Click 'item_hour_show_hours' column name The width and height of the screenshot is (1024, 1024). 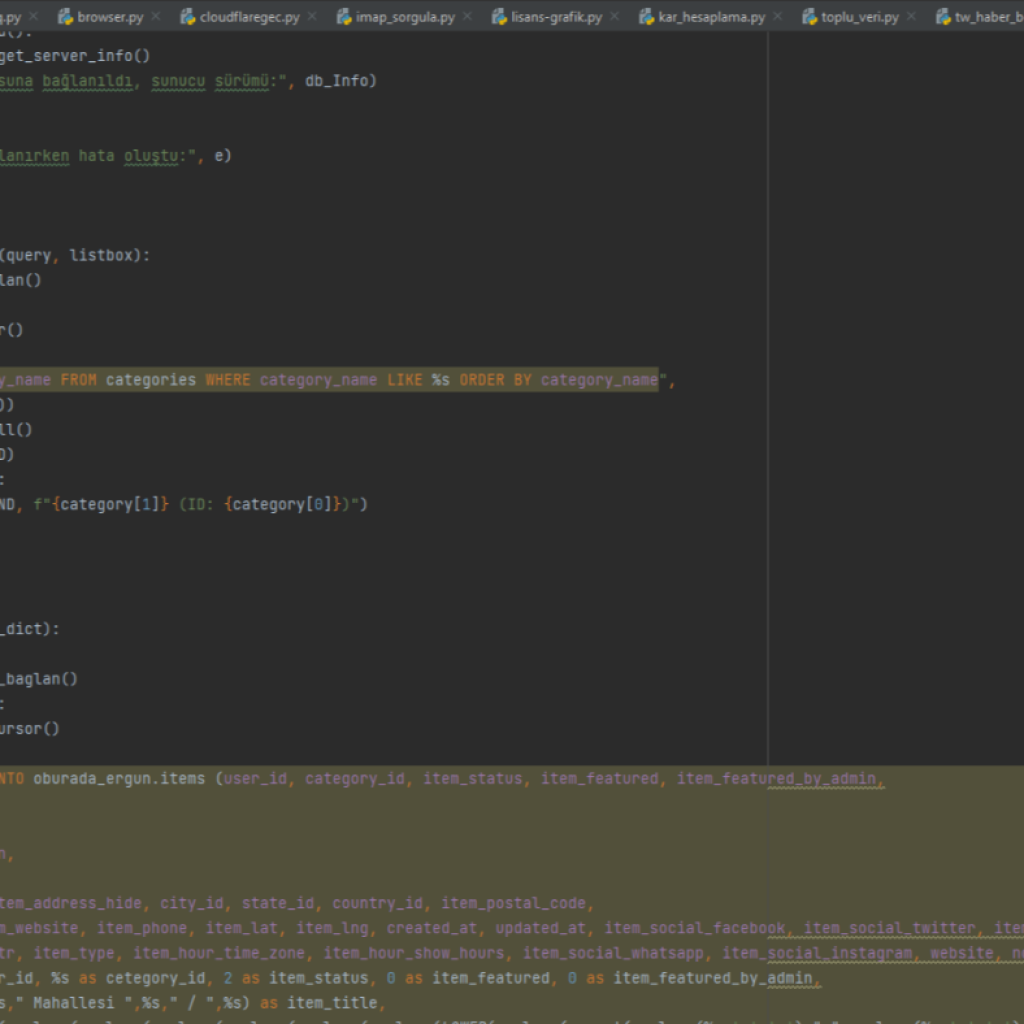414,953
